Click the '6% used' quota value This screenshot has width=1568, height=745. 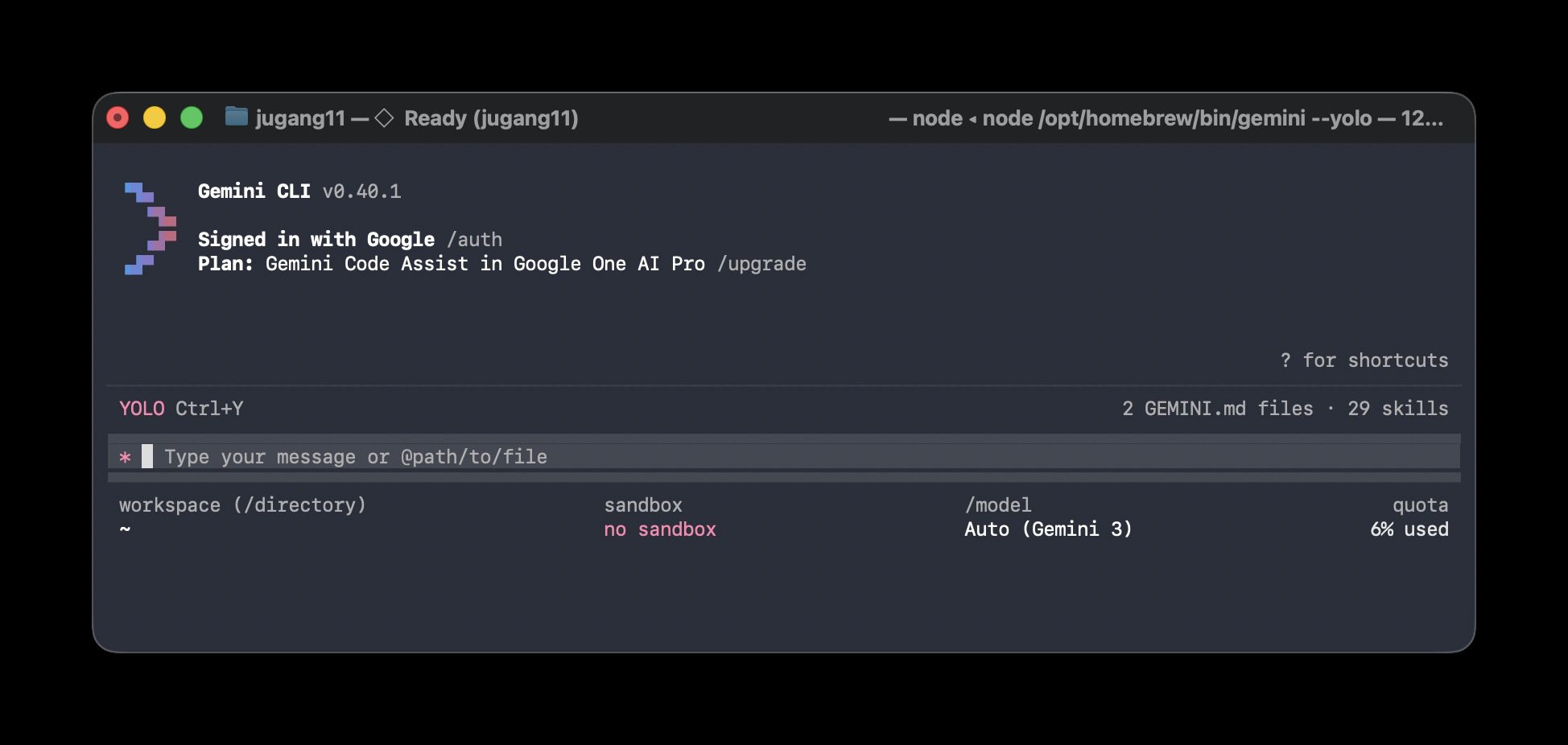[1409, 529]
